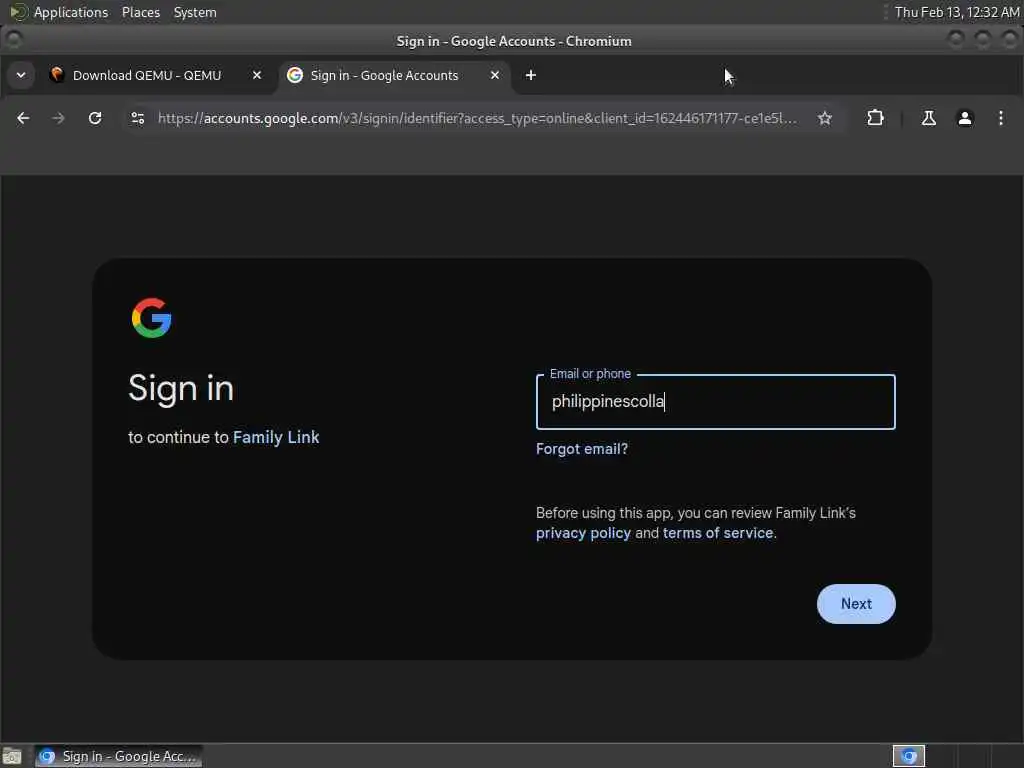Click the Next button

(856, 604)
